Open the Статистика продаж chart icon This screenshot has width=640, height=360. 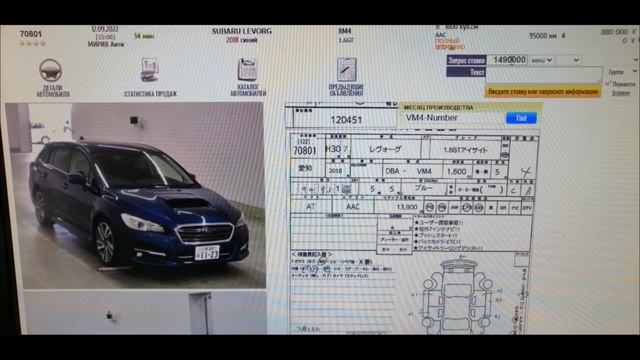[150, 70]
